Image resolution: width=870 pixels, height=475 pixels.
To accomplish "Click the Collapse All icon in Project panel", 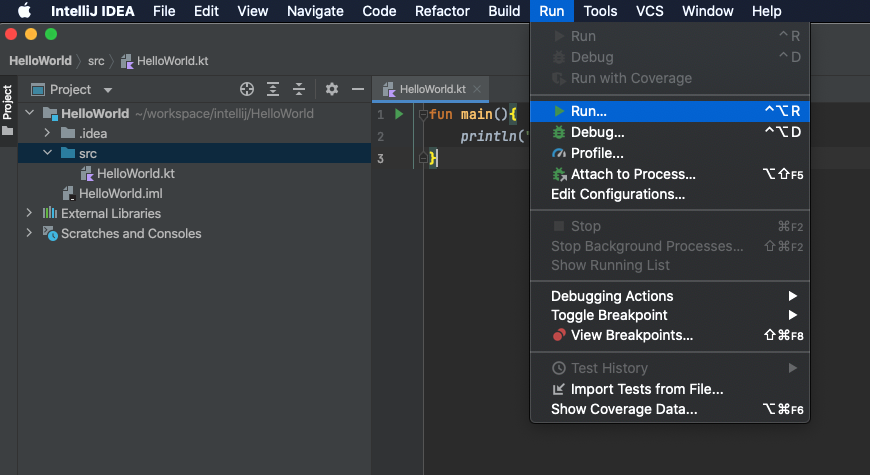I will coord(299,89).
